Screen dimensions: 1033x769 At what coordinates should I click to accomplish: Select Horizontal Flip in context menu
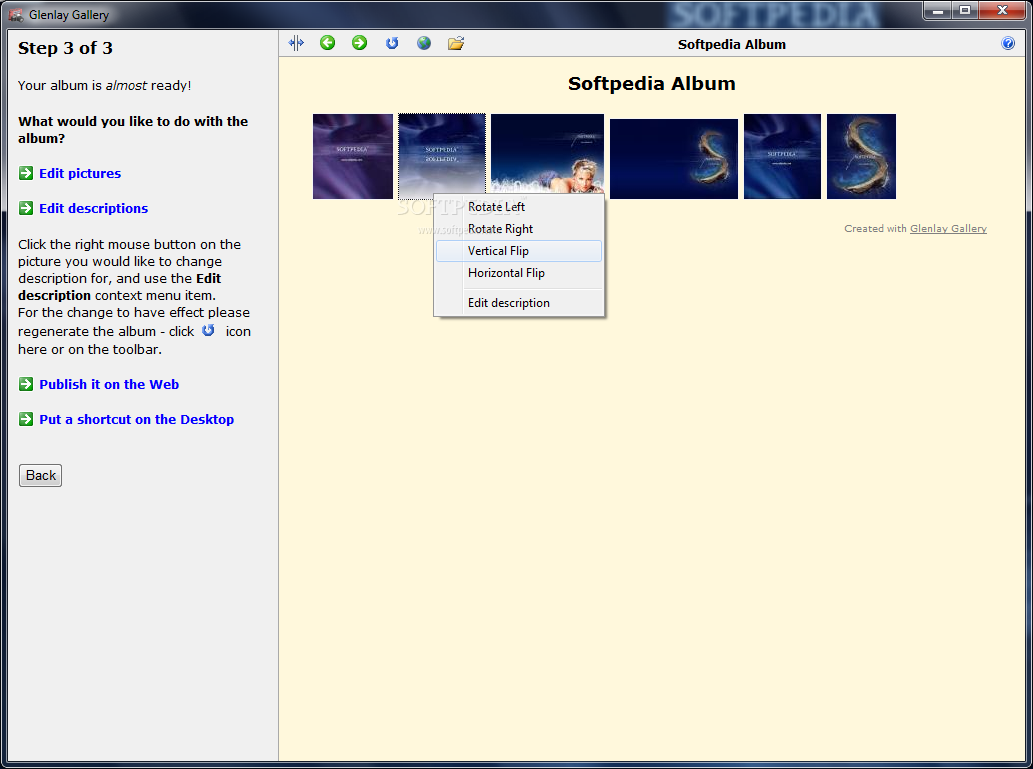(x=518, y=273)
